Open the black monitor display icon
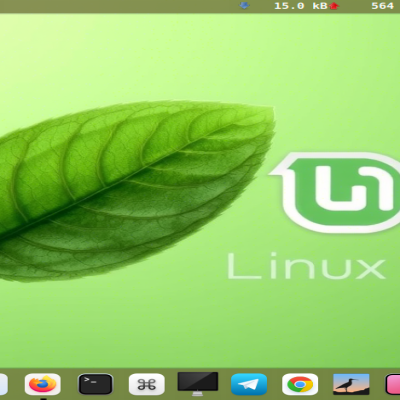 [x=198, y=384]
